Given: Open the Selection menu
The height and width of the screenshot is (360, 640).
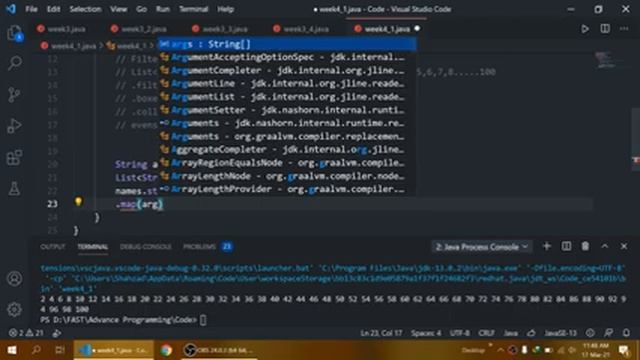Looking at the screenshot, I should tap(85, 9).
